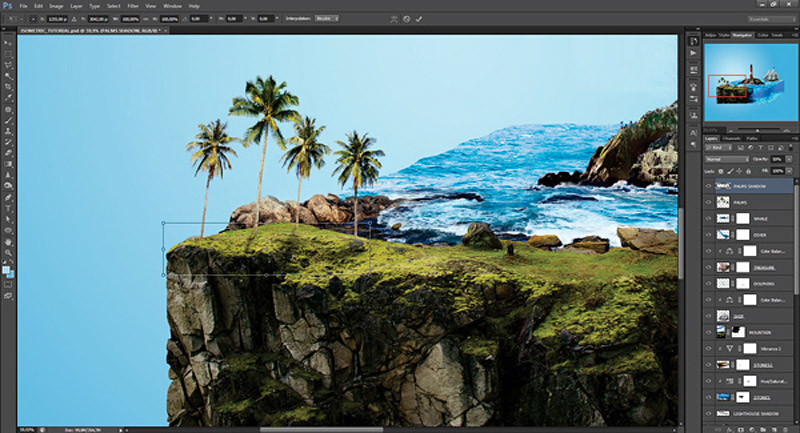This screenshot has width=800, height=433.
Task: Select the Gradient tool
Action: [x=8, y=164]
